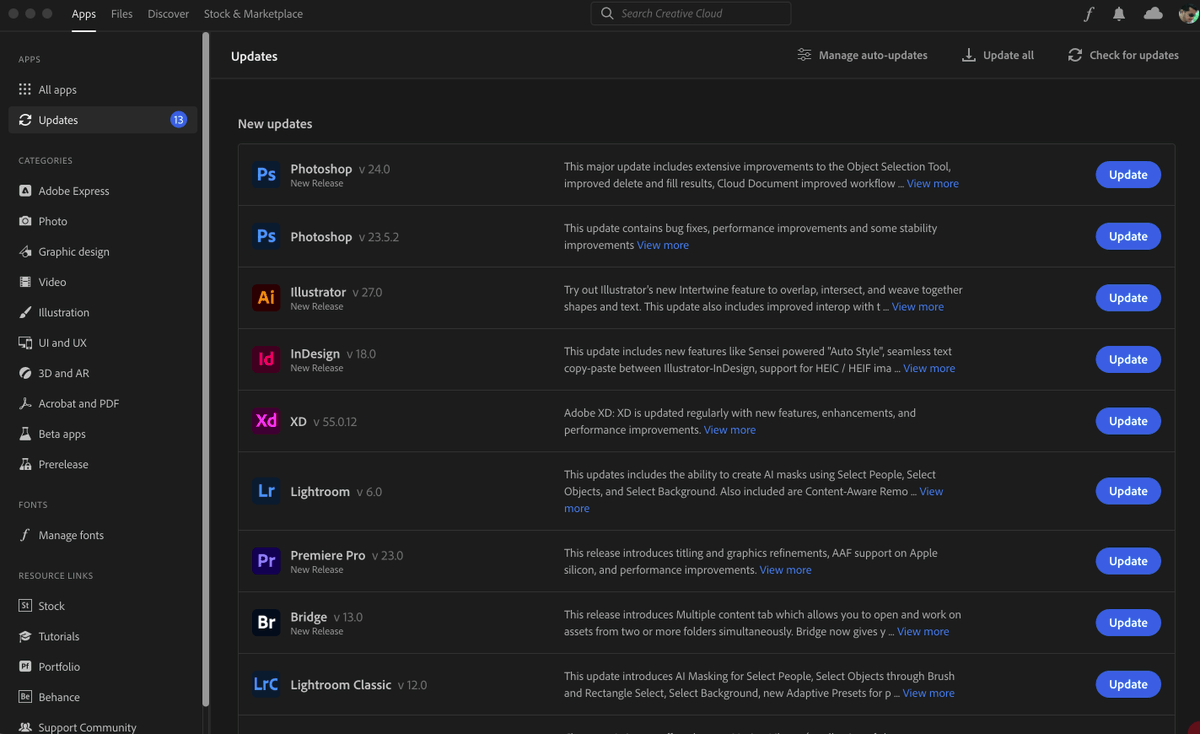The image size is (1200, 734).
Task: Click the New updates heading text
Action: 275,124
